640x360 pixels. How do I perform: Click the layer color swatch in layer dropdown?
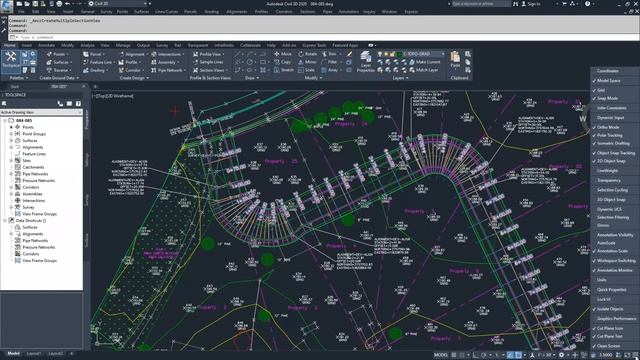(x=400, y=54)
